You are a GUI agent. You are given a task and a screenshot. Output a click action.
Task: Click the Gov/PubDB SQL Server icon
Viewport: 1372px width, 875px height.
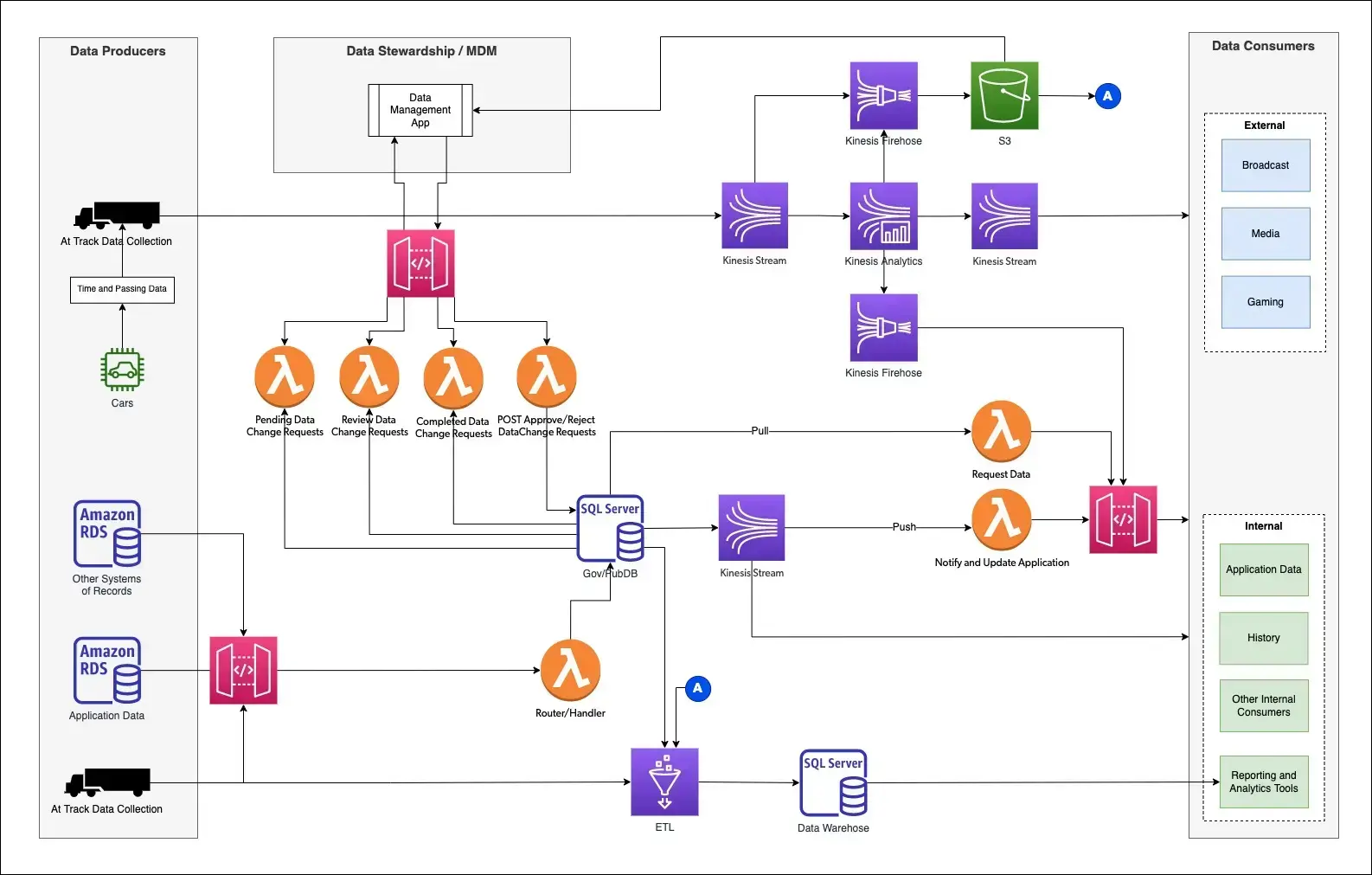[610, 528]
